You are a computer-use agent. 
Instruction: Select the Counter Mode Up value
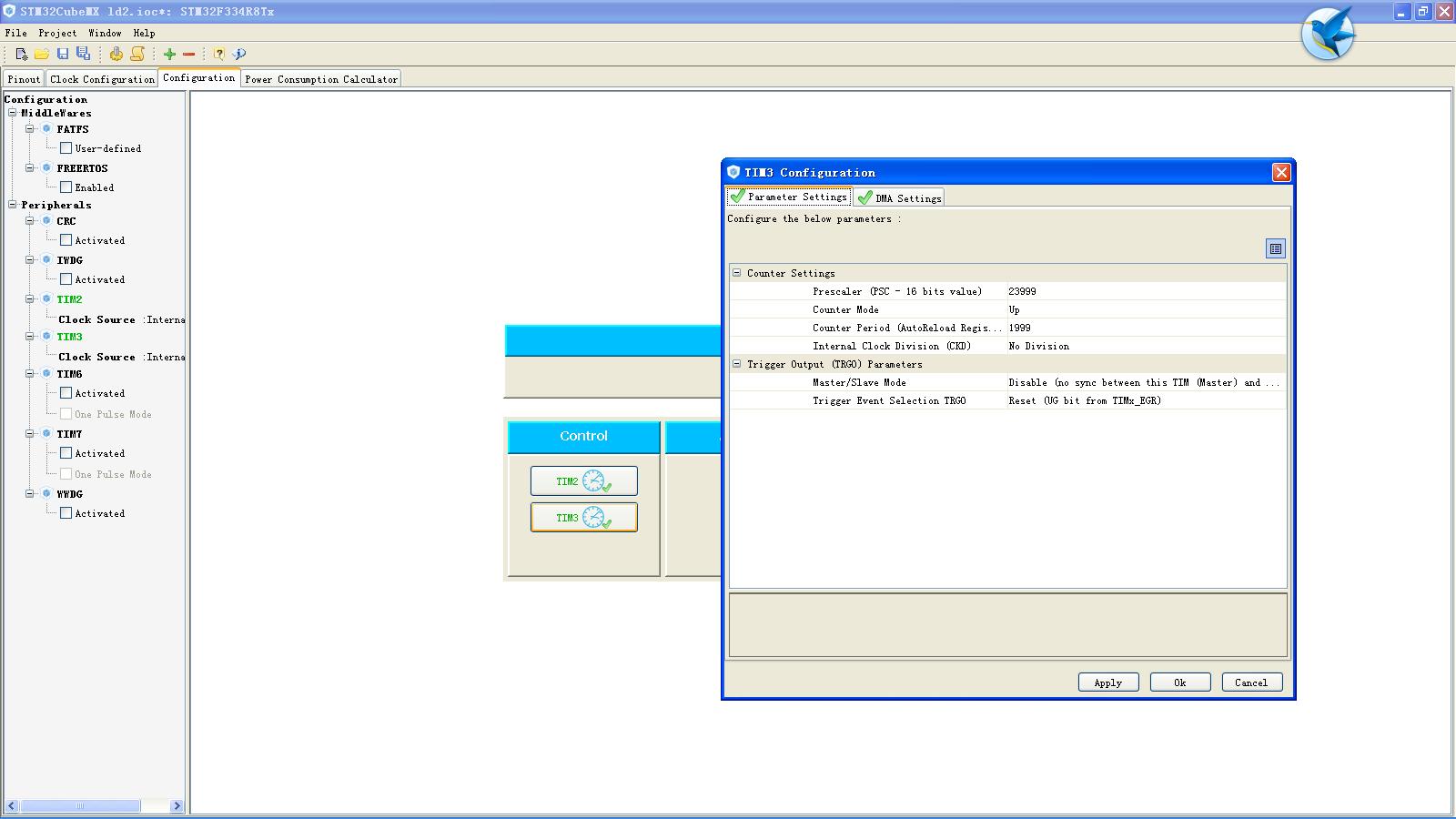[1146, 309]
